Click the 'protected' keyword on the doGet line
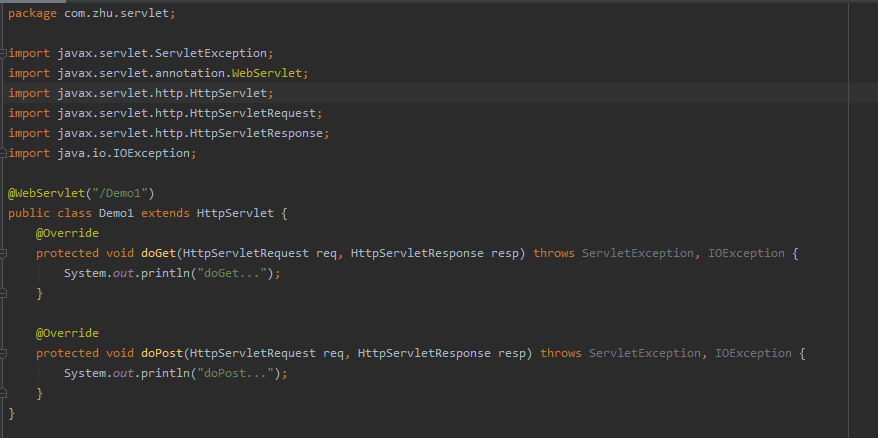 click(67, 253)
